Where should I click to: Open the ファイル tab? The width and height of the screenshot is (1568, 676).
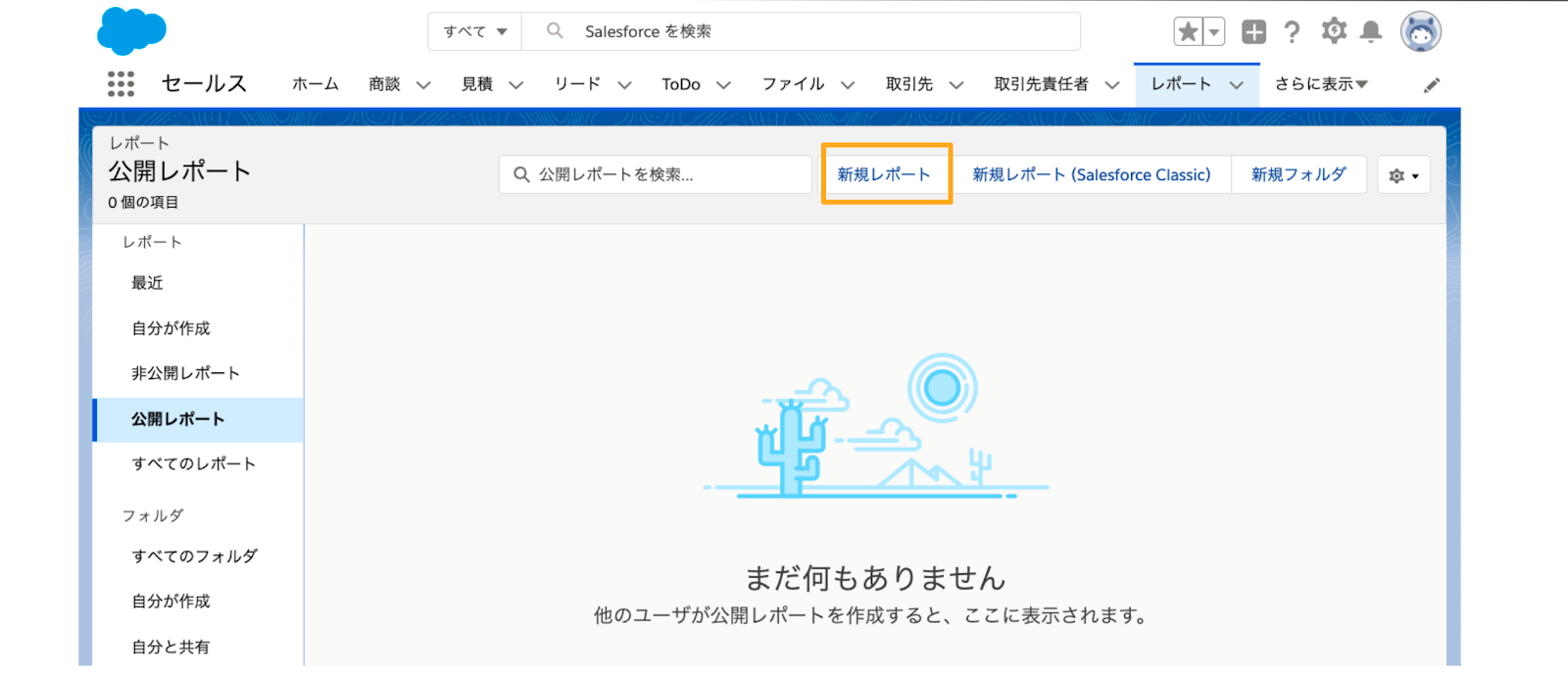pos(793,84)
